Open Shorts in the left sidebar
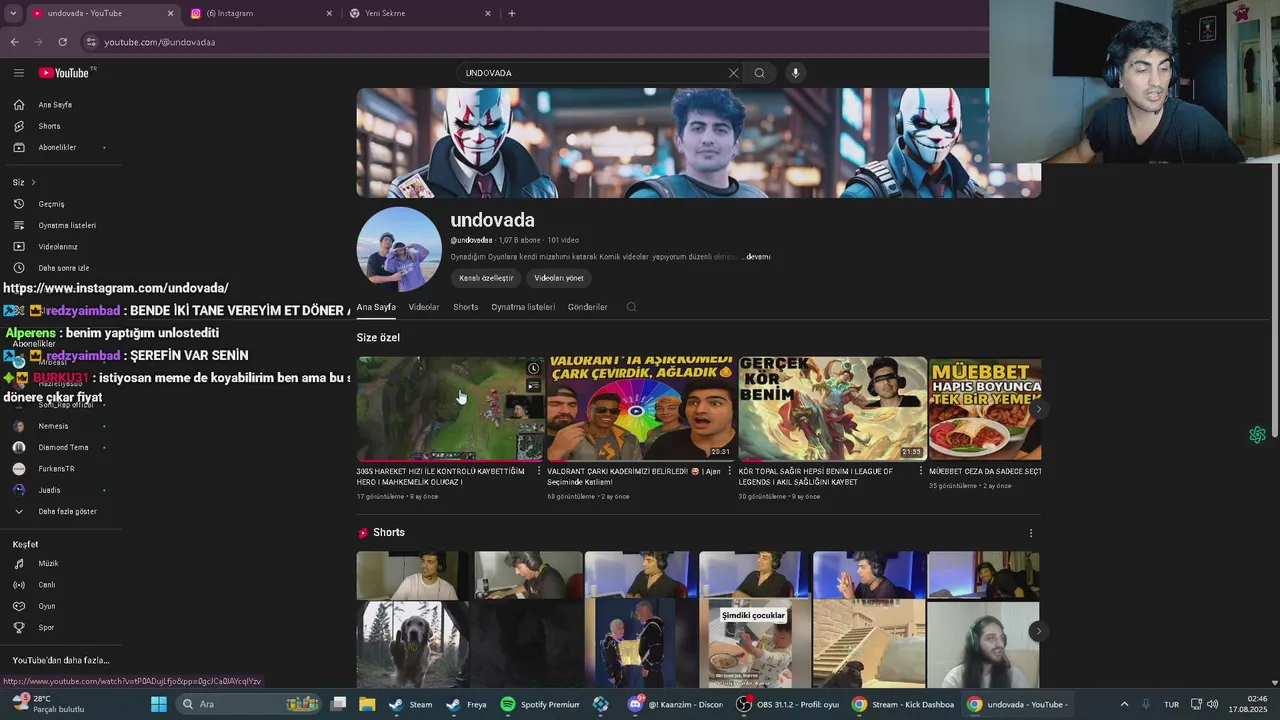The image size is (1280, 720). (x=49, y=126)
